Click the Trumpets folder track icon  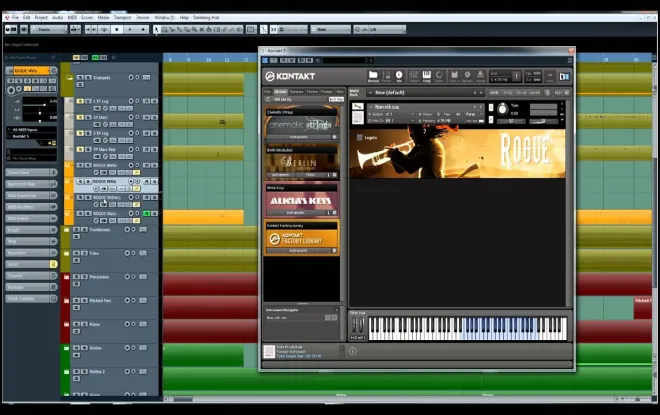pyautogui.click(x=69, y=78)
